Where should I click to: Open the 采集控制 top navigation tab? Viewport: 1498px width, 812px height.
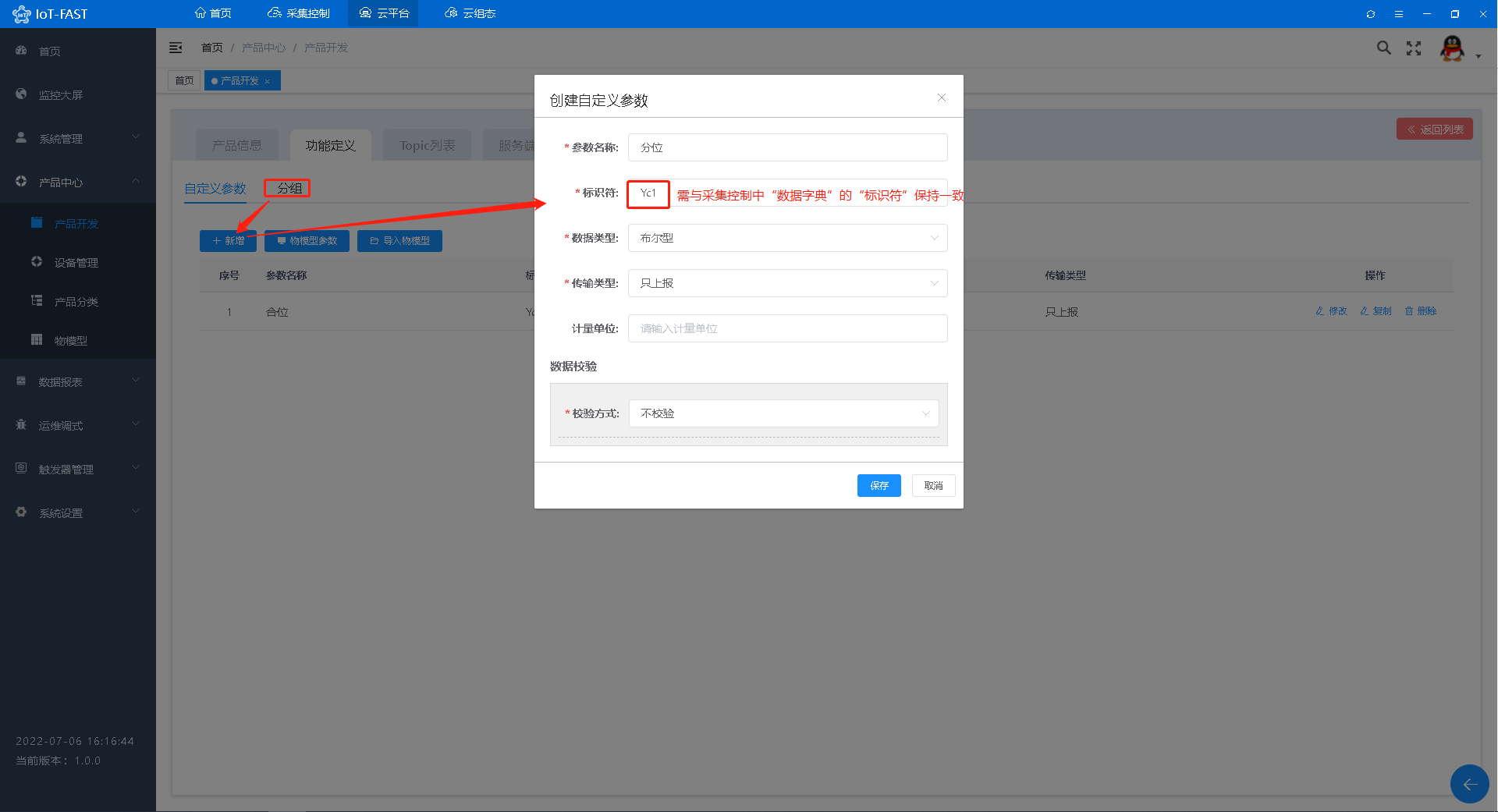pyautogui.click(x=299, y=13)
